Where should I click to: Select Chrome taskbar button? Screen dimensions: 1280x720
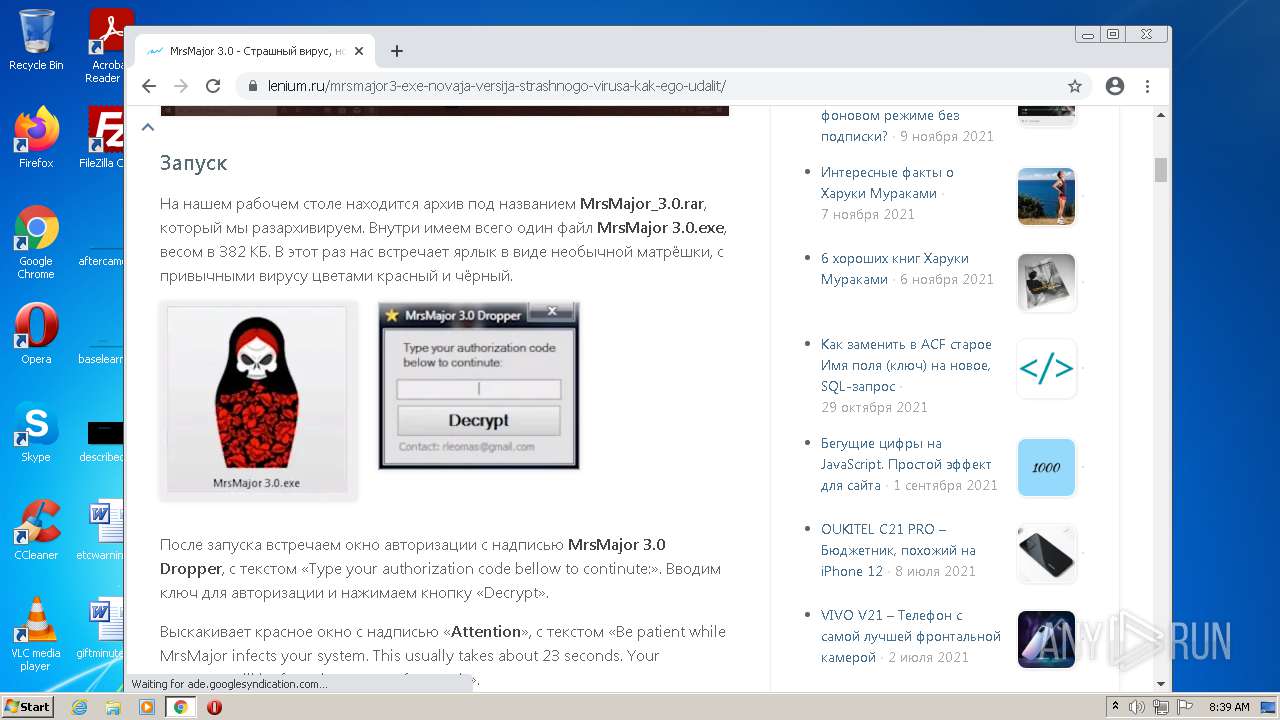[181, 707]
